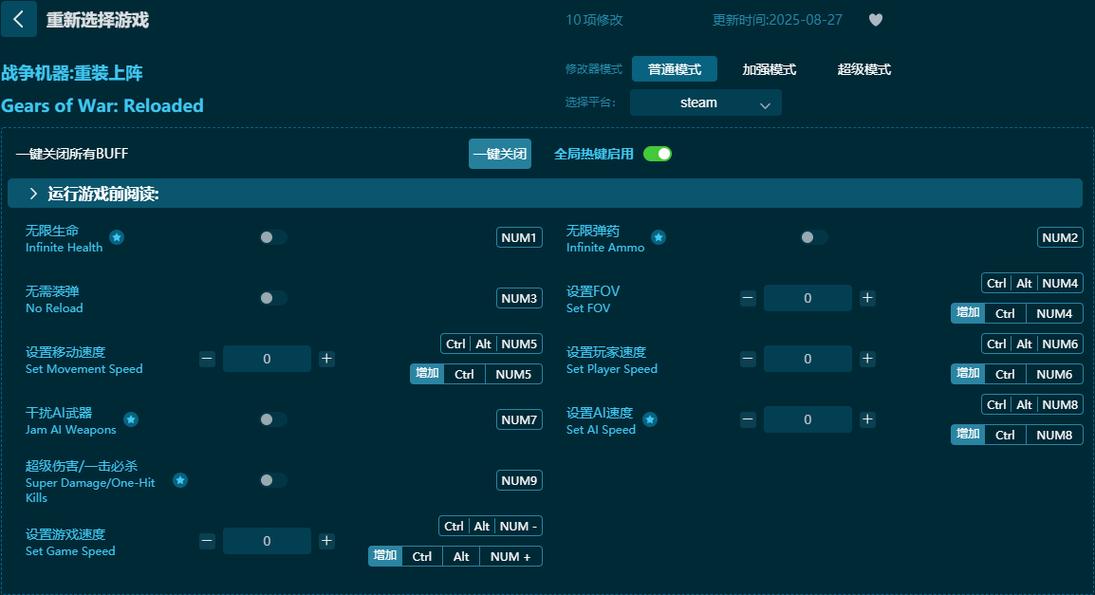Increase Set FOV value with plus

pos(867,298)
